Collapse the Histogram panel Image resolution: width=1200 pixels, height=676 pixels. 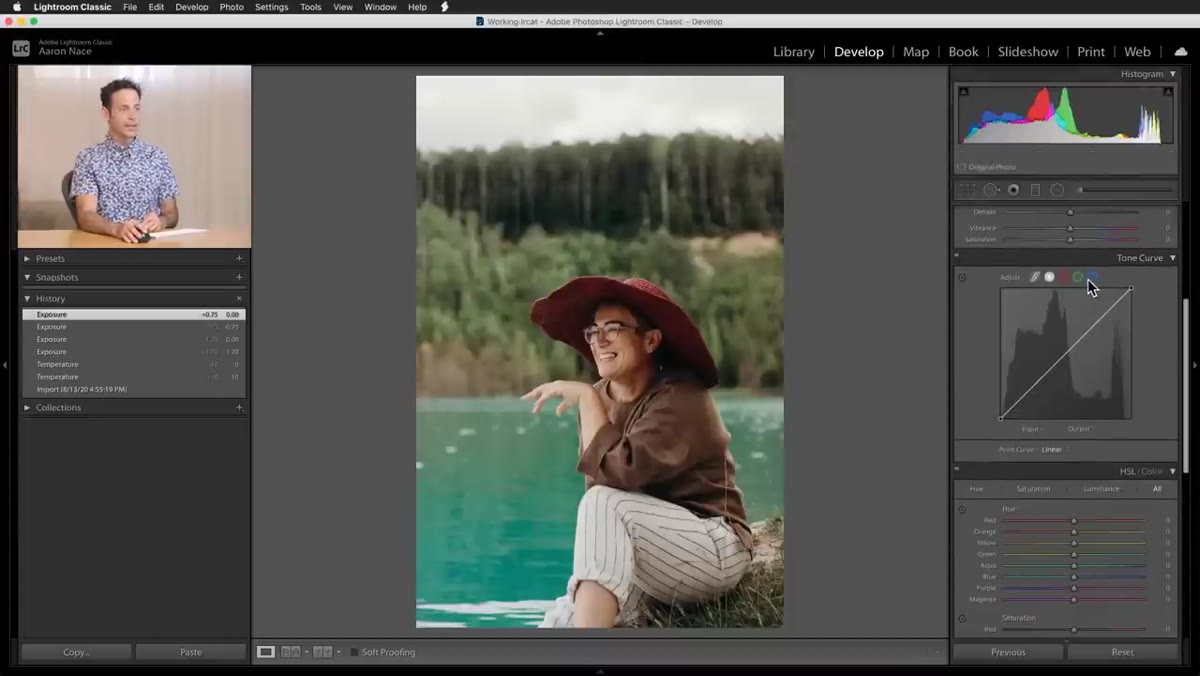[1173, 74]
